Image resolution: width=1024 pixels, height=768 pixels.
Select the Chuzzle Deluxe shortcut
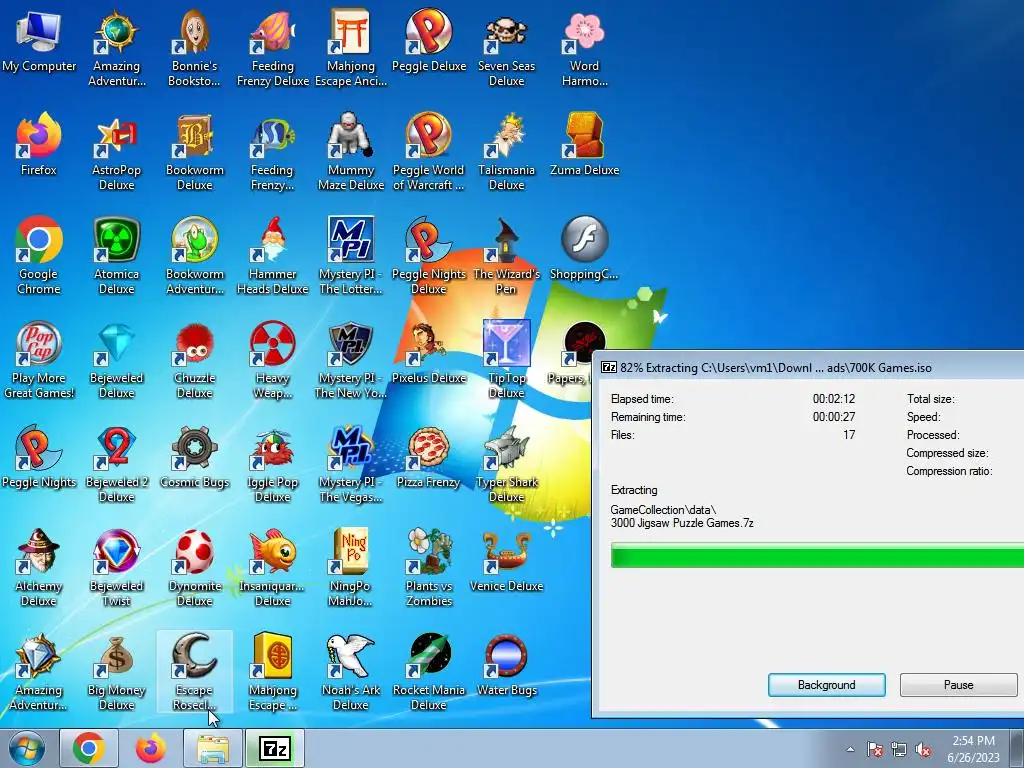point(194,360)
